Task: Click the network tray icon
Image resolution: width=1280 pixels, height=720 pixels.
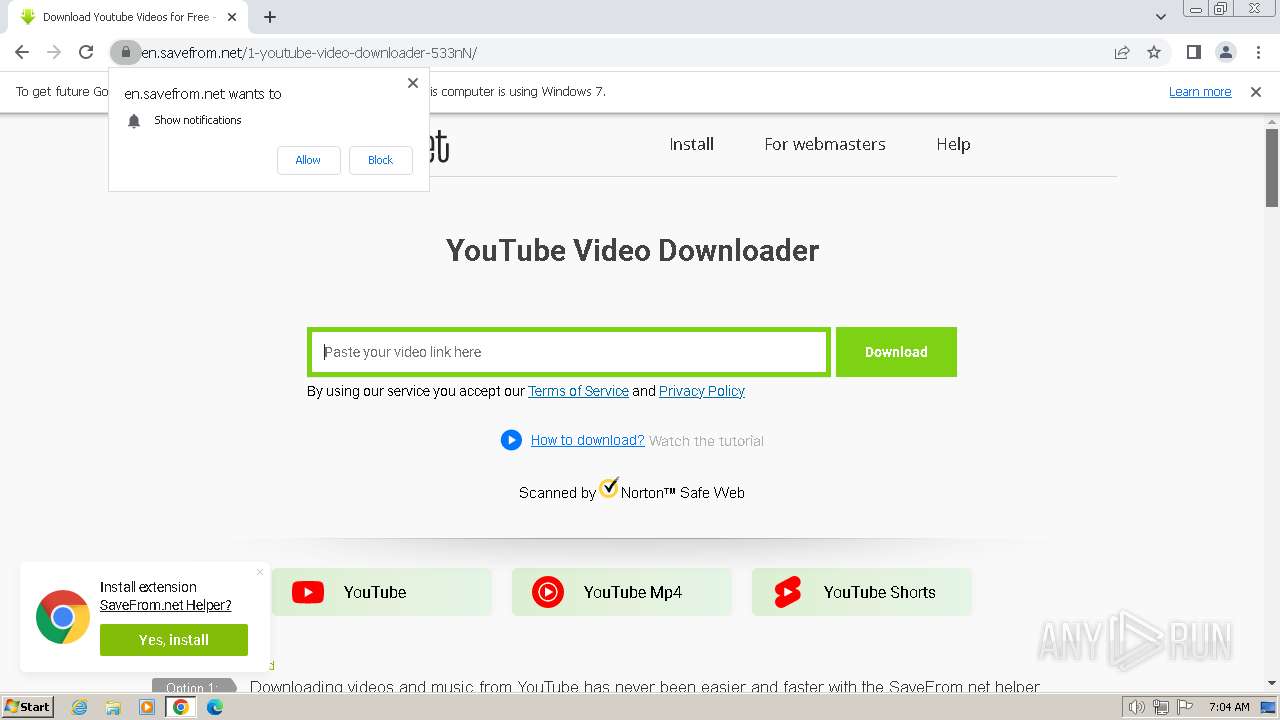Action: click(x=1161, y=707)
